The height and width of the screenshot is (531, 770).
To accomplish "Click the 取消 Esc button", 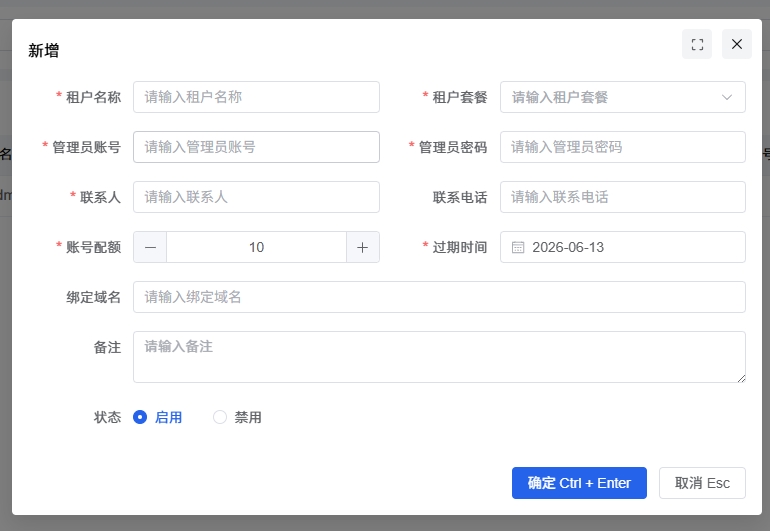I will [702, 483].
